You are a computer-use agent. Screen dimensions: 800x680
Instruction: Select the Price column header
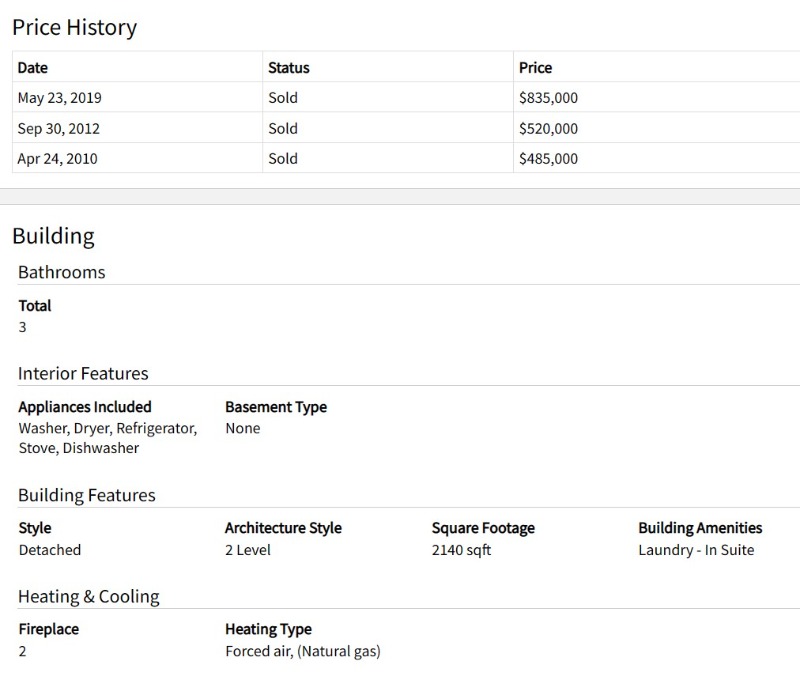click(535, 67)
